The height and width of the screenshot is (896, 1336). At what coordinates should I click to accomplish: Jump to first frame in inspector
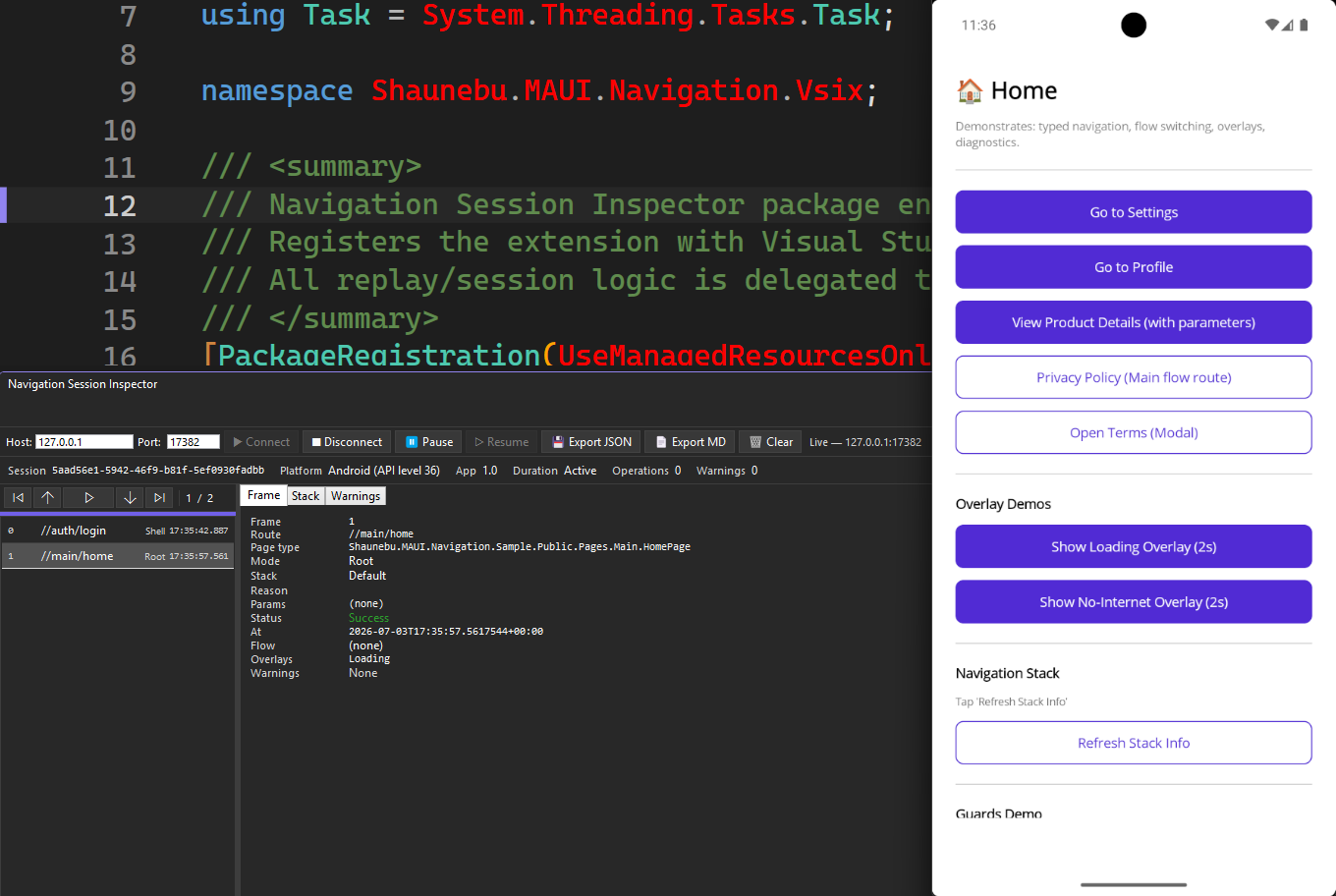click(x=18, y=498)
